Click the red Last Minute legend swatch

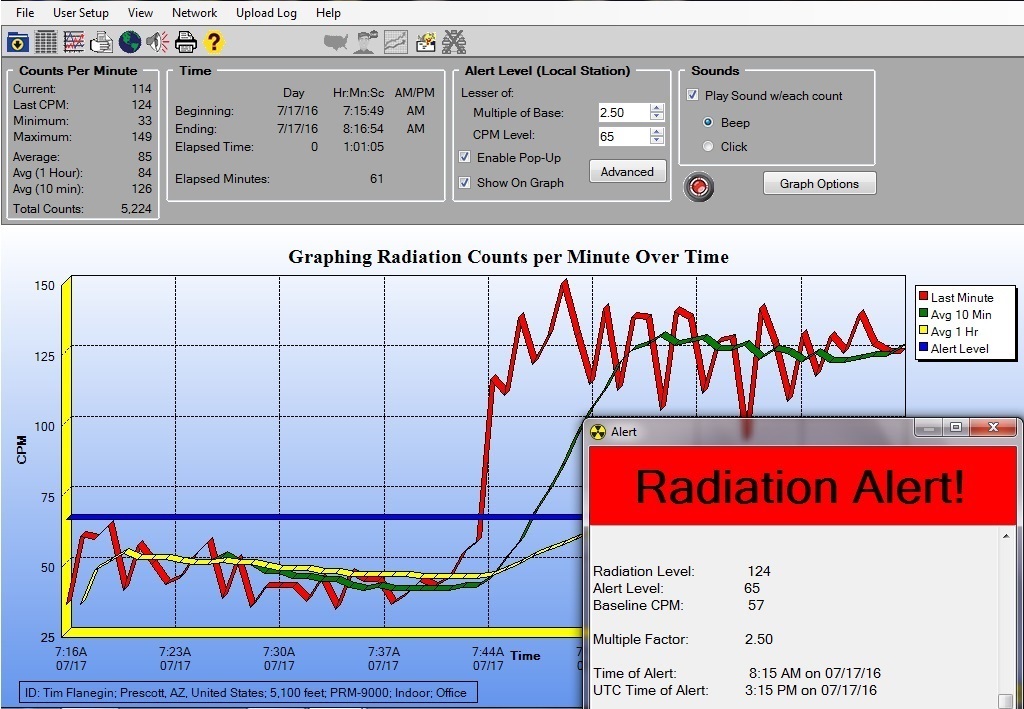point(923,297)
